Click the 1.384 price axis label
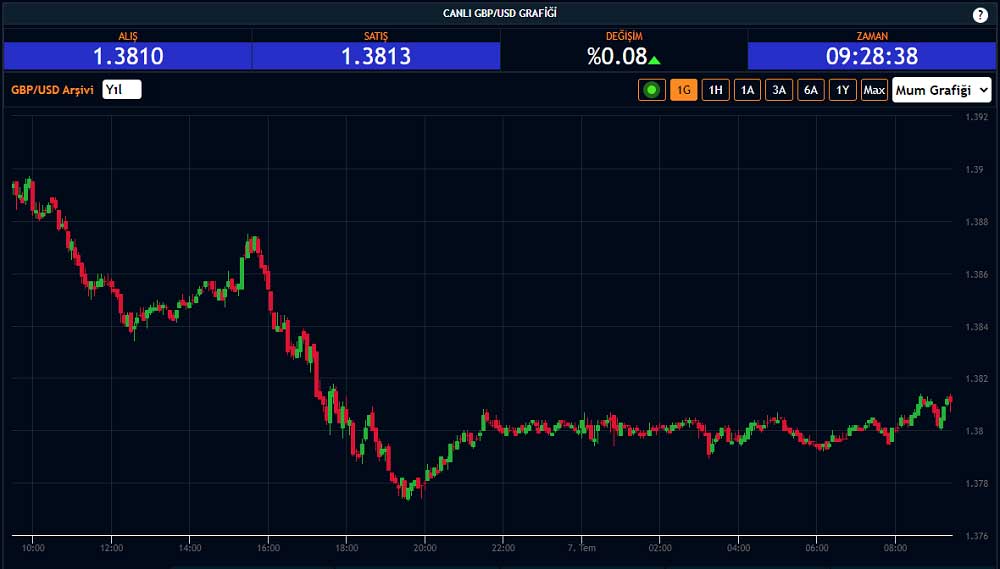Screen dimensions: 1000x569 click(x=976, y=327)
